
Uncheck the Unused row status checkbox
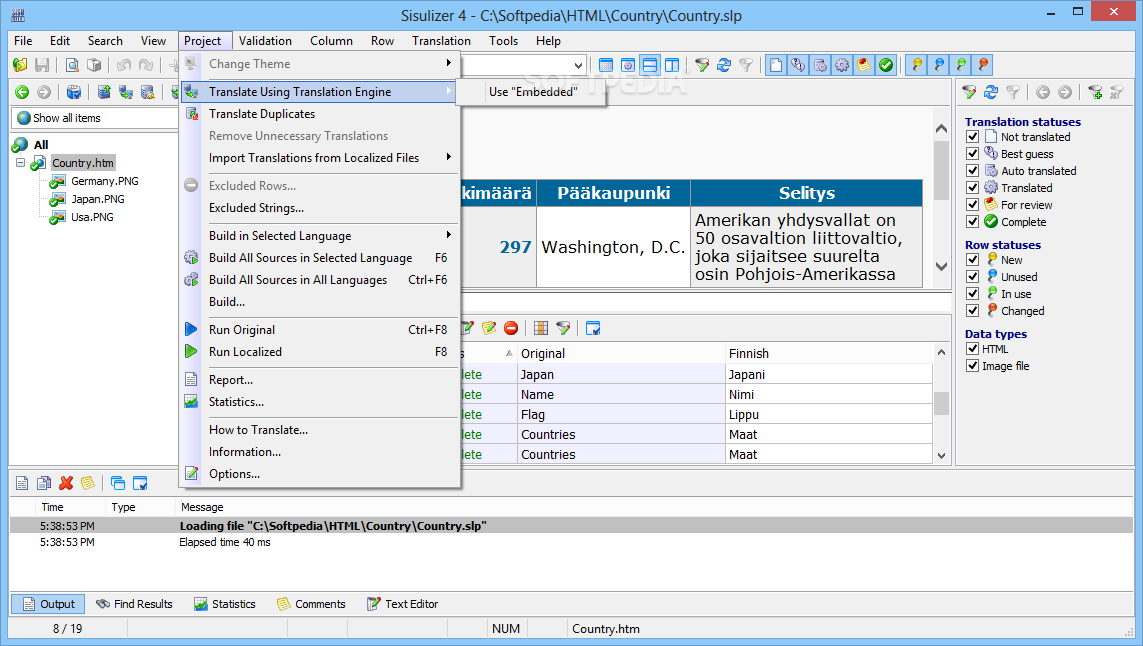point(972,276)
